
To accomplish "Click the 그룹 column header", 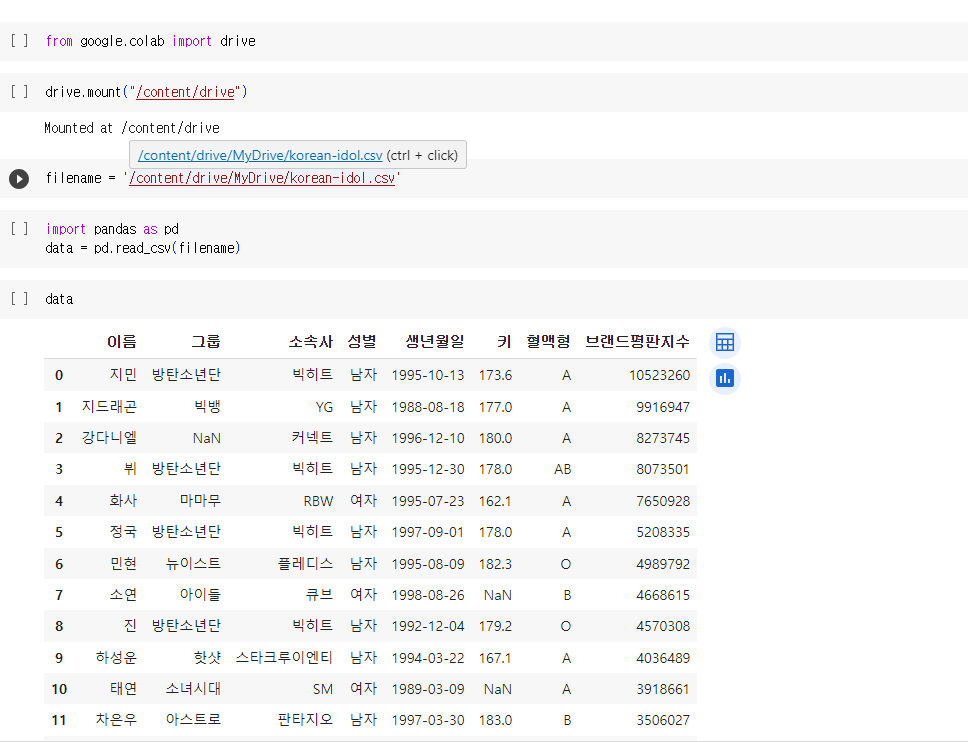I will (206, 341).
